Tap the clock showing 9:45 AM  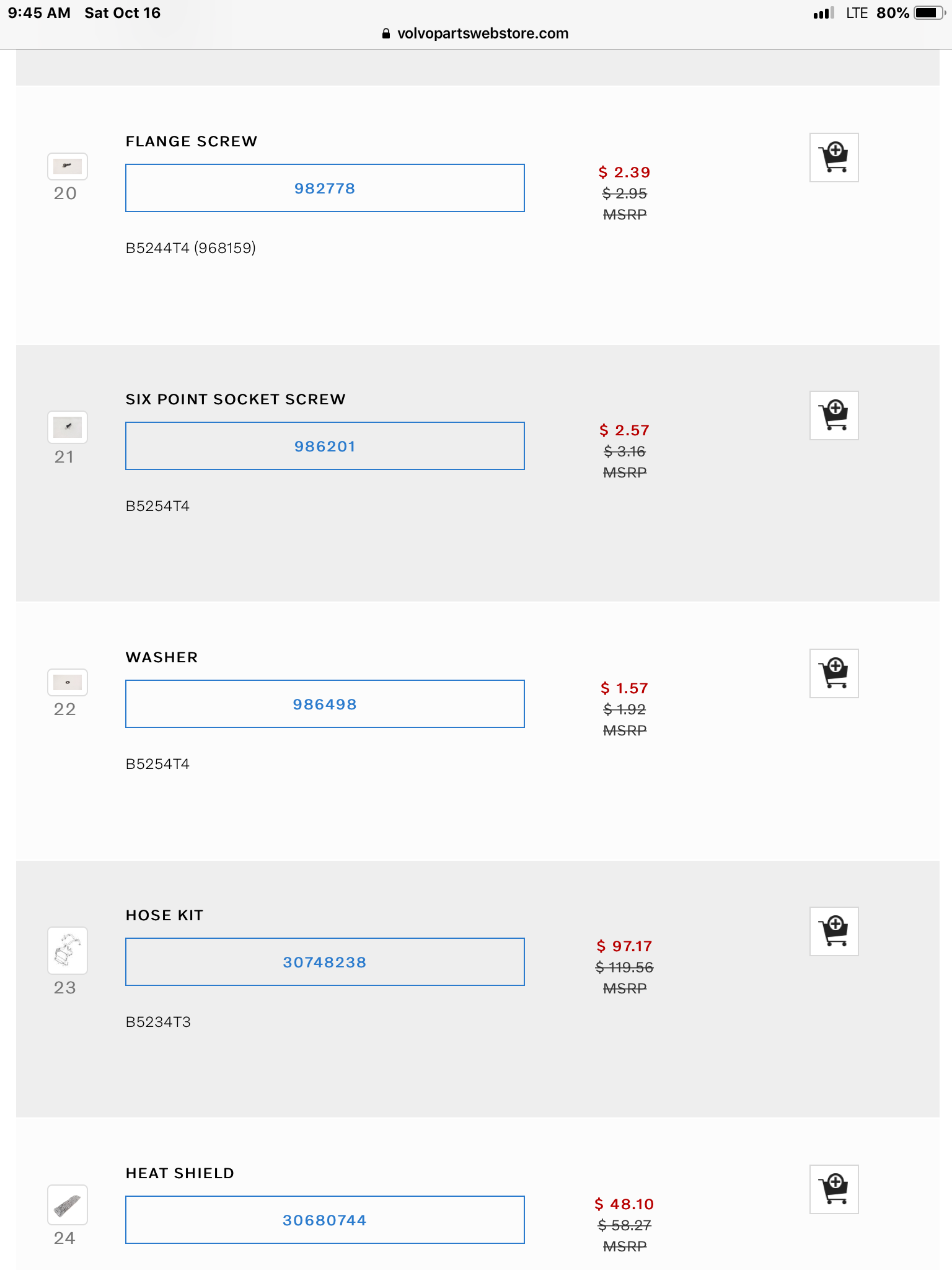(39, 13)
